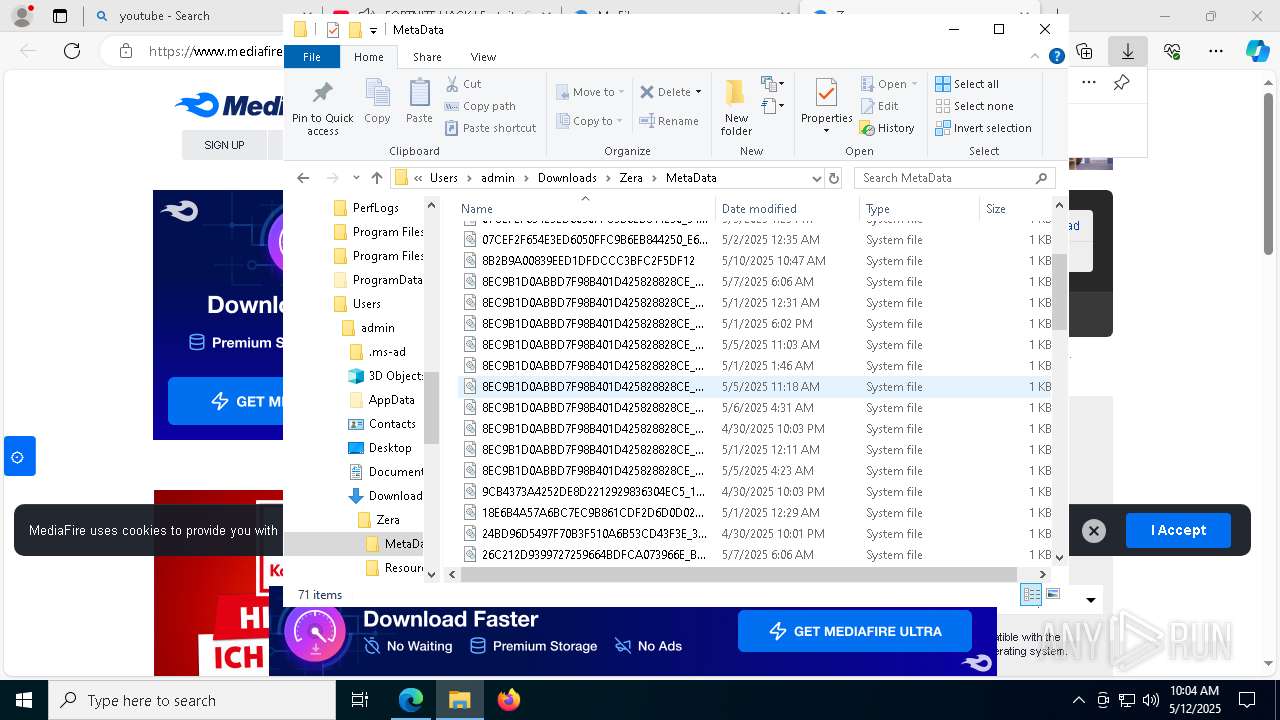Viewport: 1280px width, 720px height.
Task: Click Paste shortcut in the ribbon
Action: (490, 128)
